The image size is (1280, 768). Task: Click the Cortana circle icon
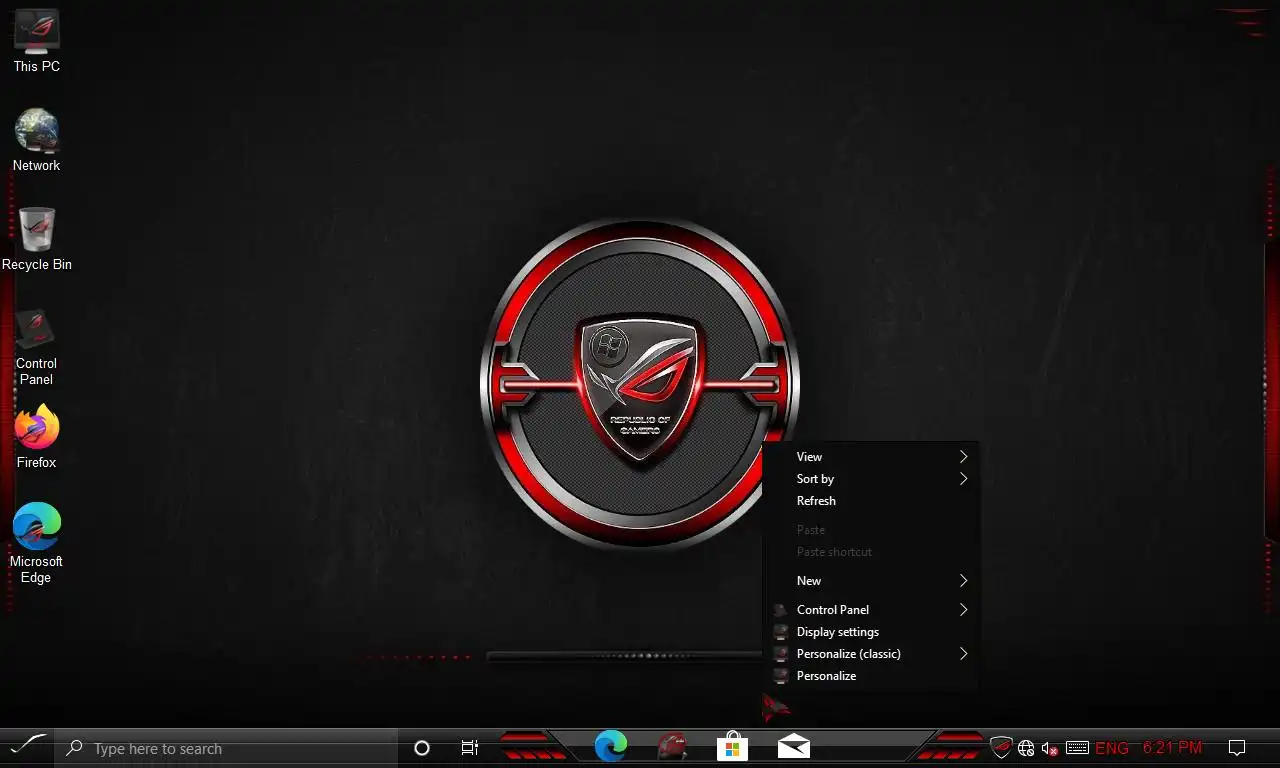422,748
